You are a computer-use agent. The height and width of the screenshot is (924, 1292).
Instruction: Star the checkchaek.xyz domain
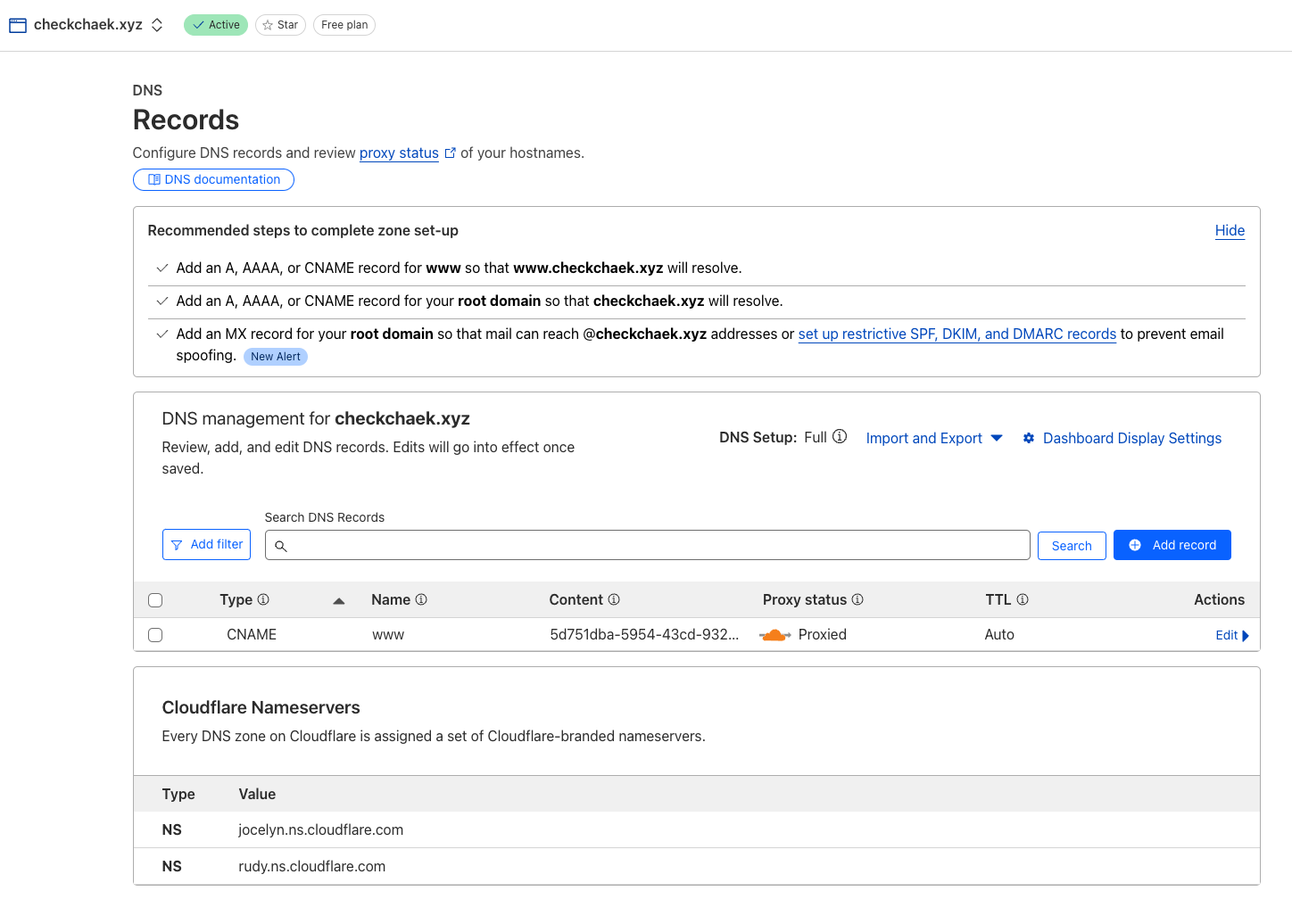click(x=280, y=25)
